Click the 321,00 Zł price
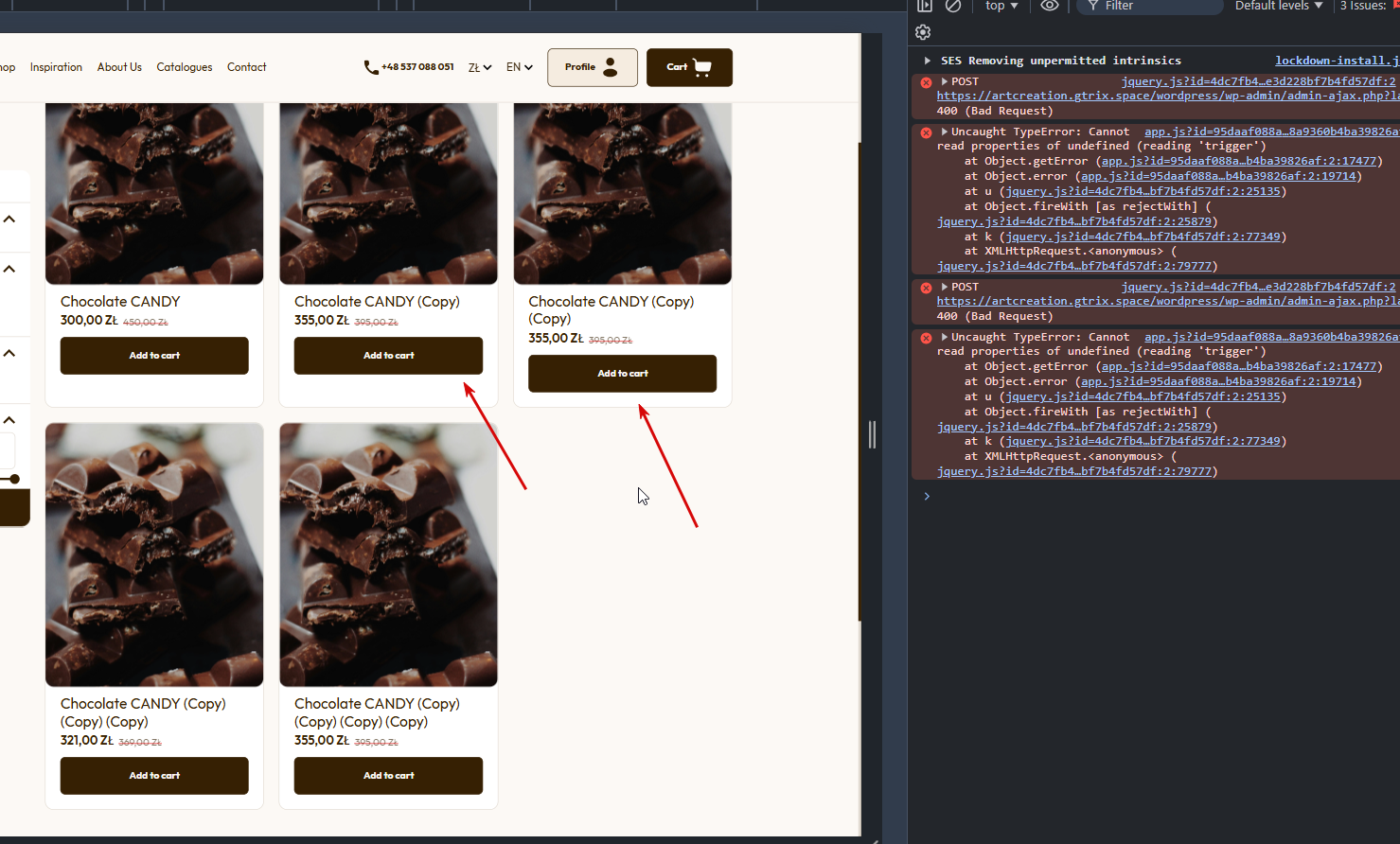 pos(87,740)
